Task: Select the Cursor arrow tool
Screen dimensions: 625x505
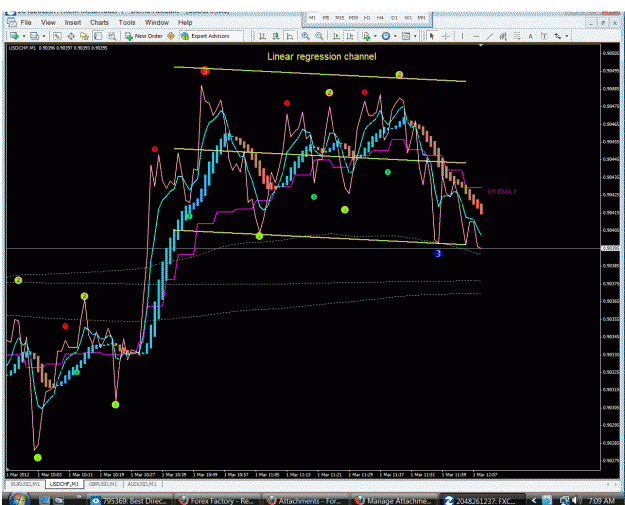Action: pyautogui.click(x=432, y=36)
